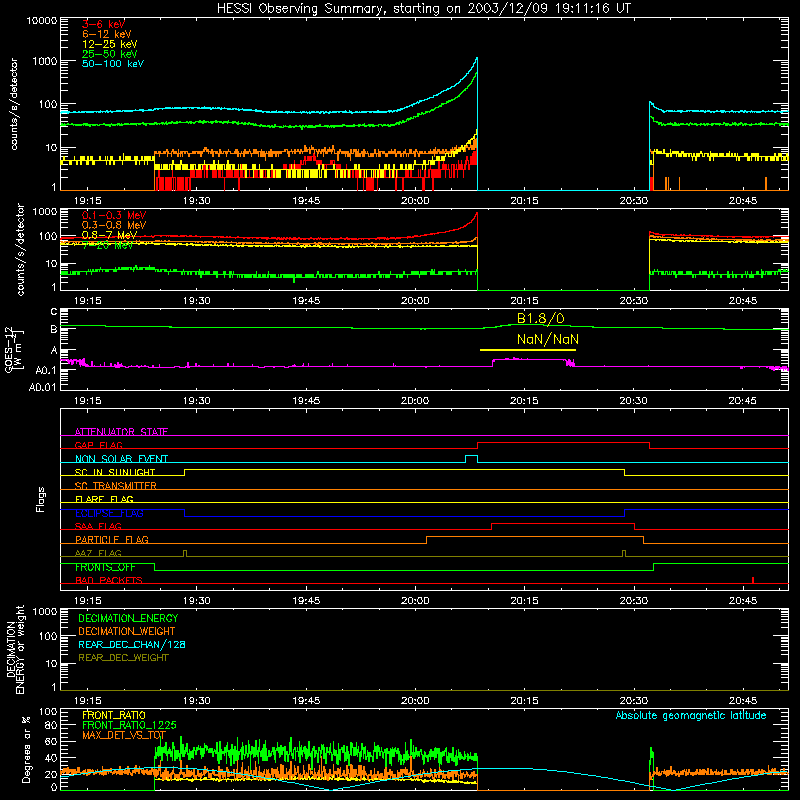Click the 0.3-0.8 MeV legend label
Image resolution: width=800 pixels, height=800 pixels.
[114, 225]
